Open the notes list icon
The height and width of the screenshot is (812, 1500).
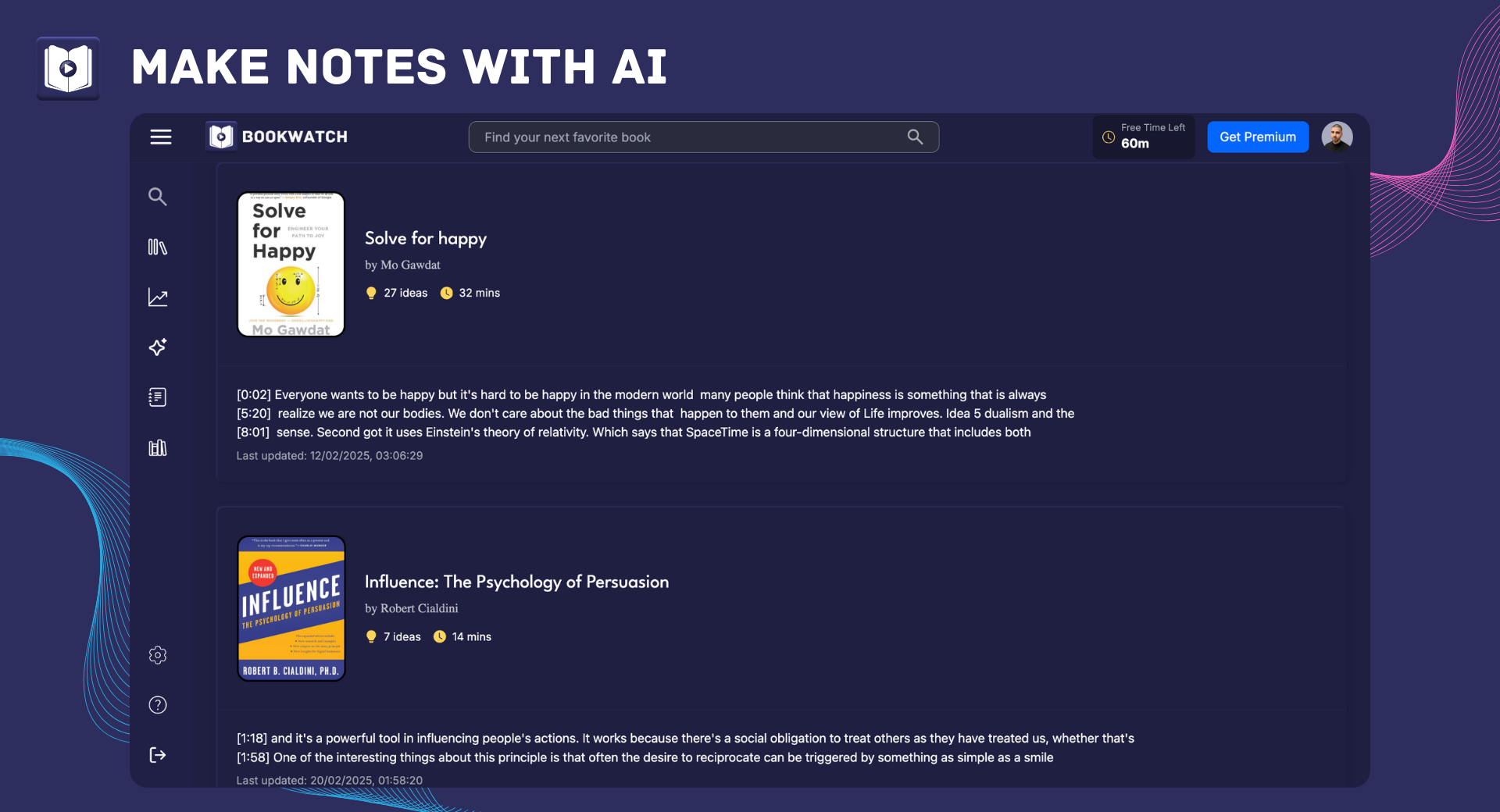(x=158, y=397)
